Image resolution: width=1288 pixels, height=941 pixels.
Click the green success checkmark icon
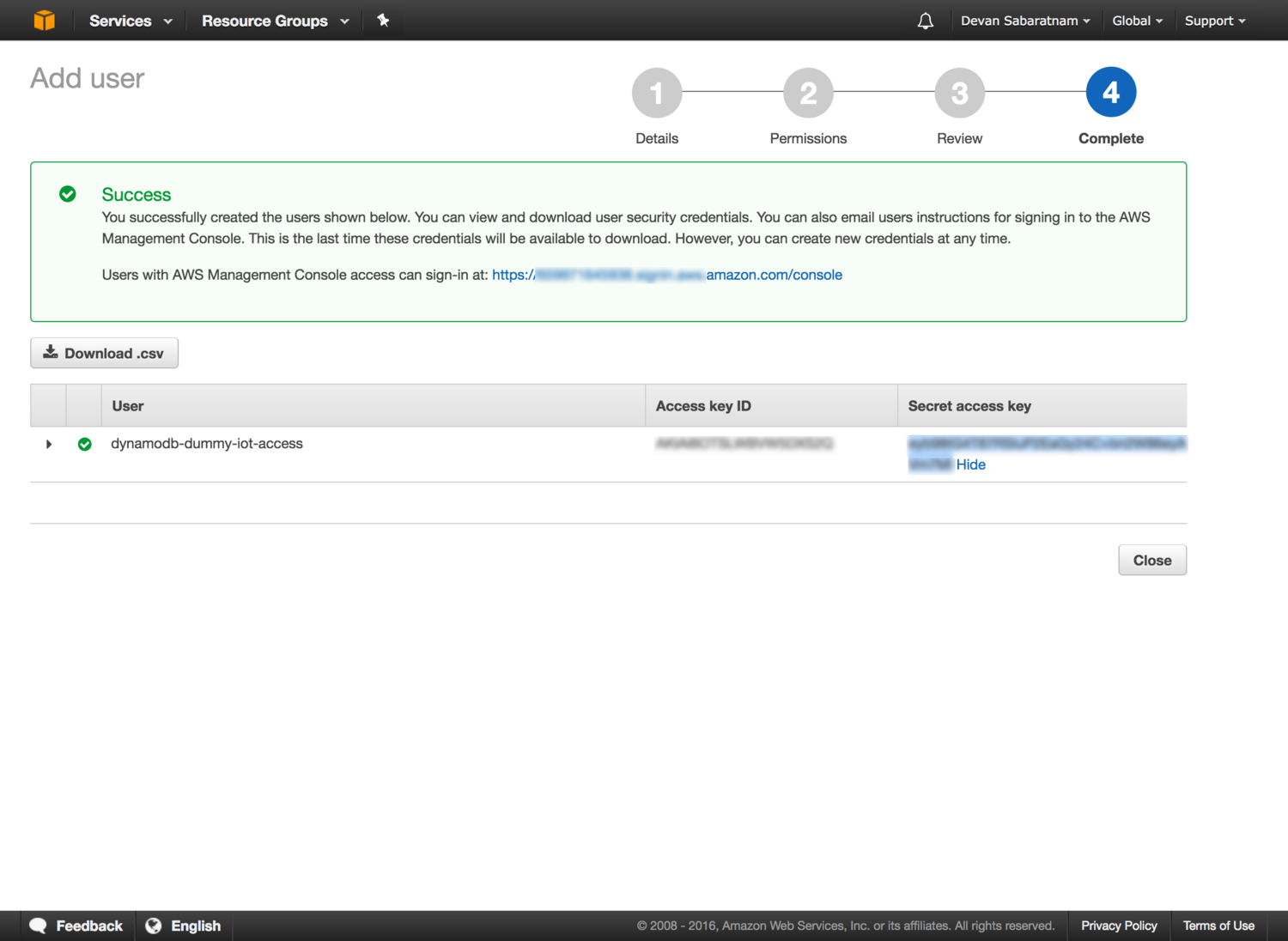coord(68,194)
